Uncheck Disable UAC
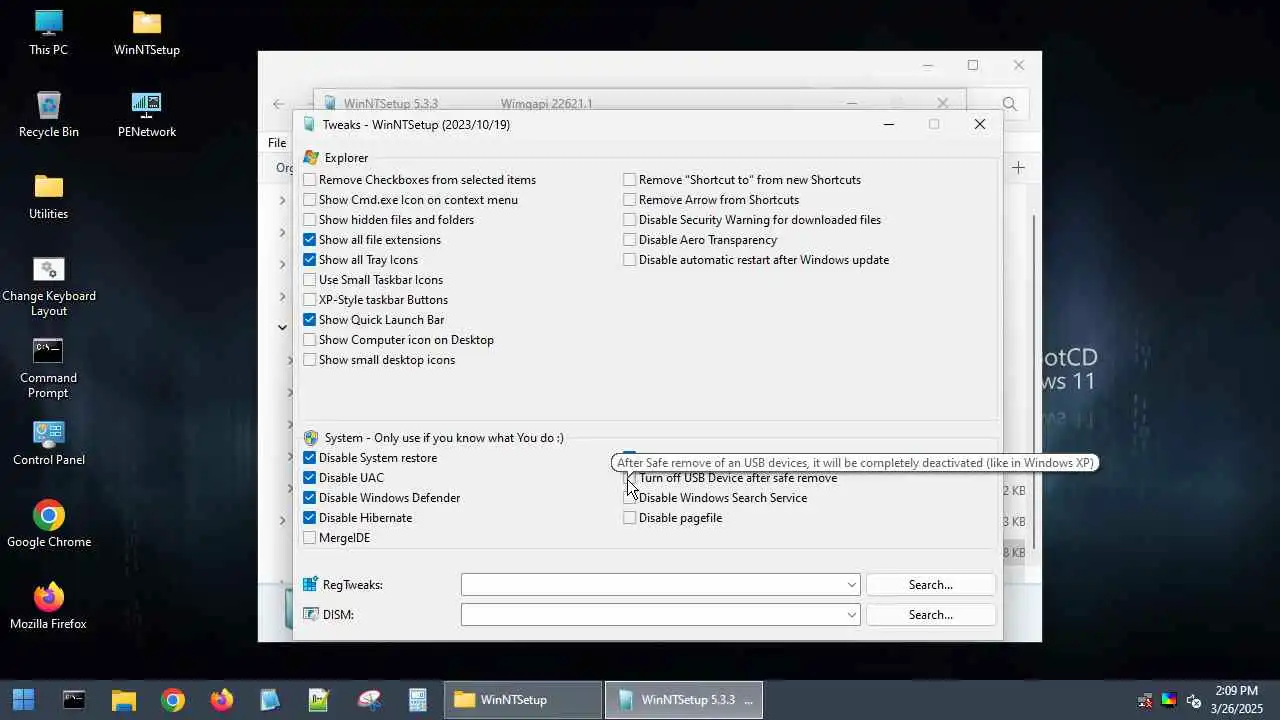Image resolution: width=1280 pixels, height=720 pixels. point(310,478)
